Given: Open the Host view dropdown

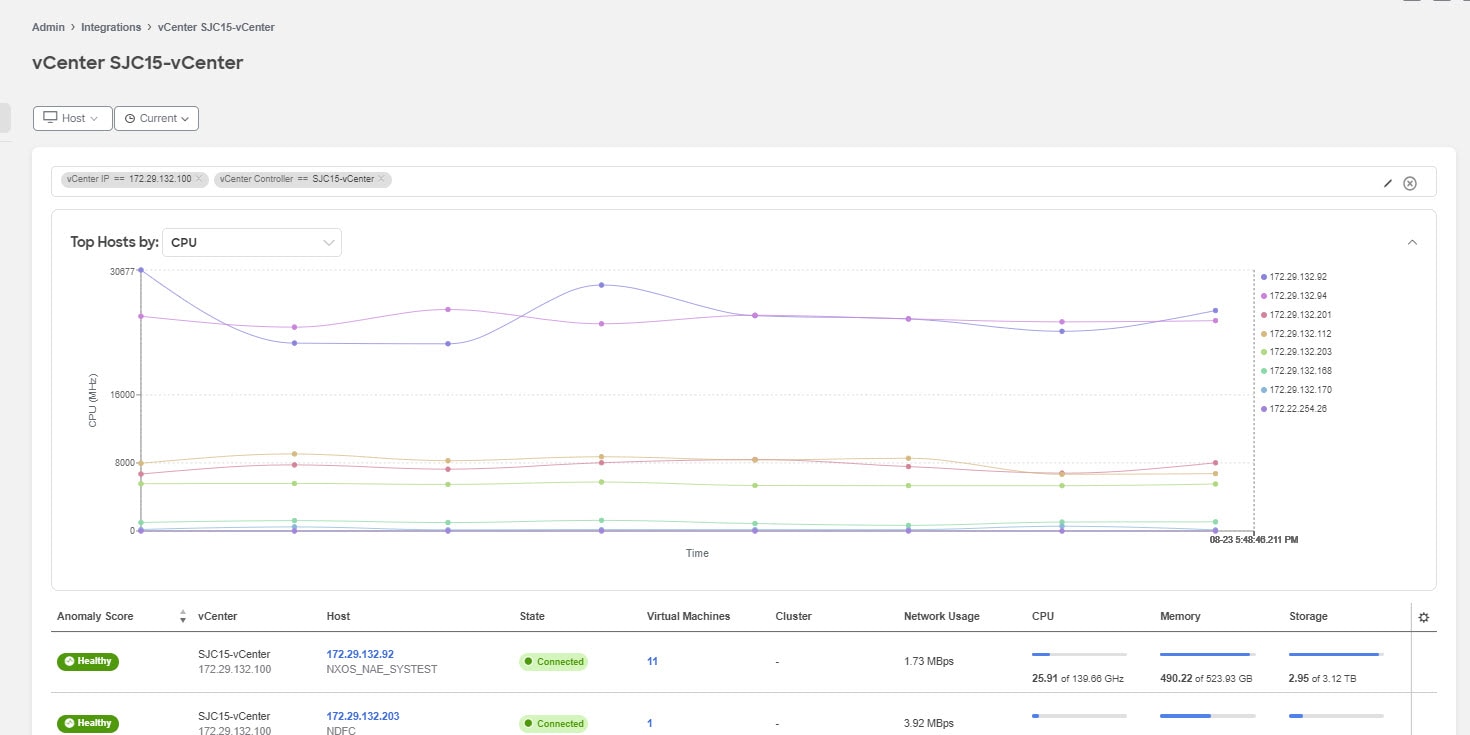Looking at the screenshot, I should point(72,118).
